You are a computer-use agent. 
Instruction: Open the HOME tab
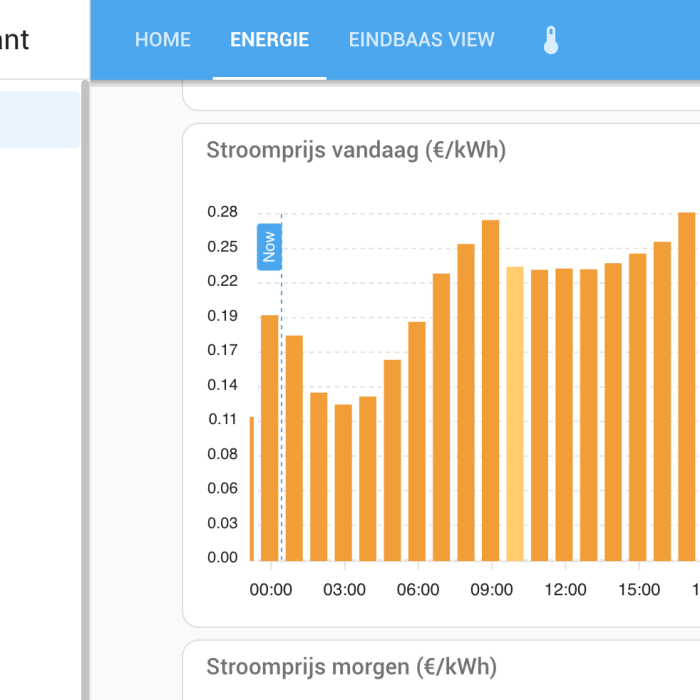(x=162, y=40)
